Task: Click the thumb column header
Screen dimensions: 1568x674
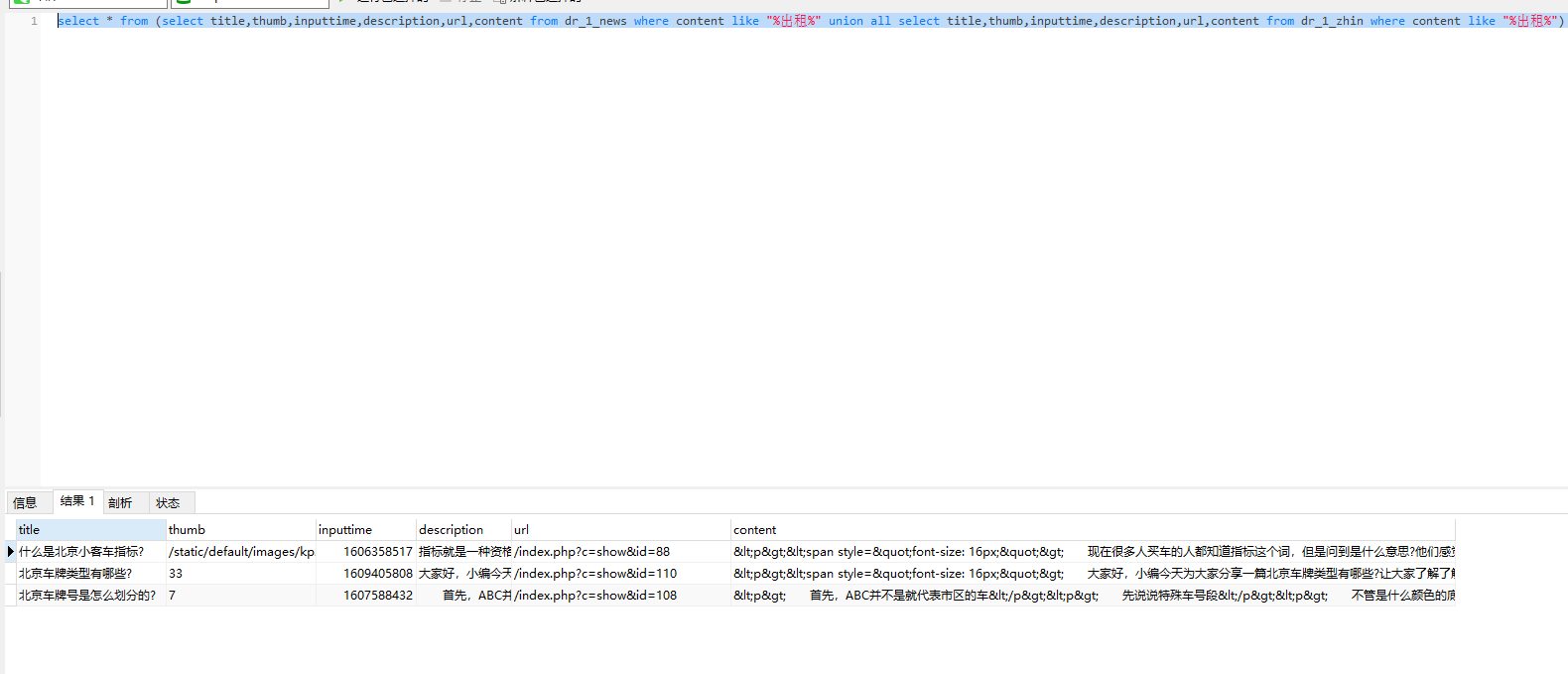Action: click(239, 530)
